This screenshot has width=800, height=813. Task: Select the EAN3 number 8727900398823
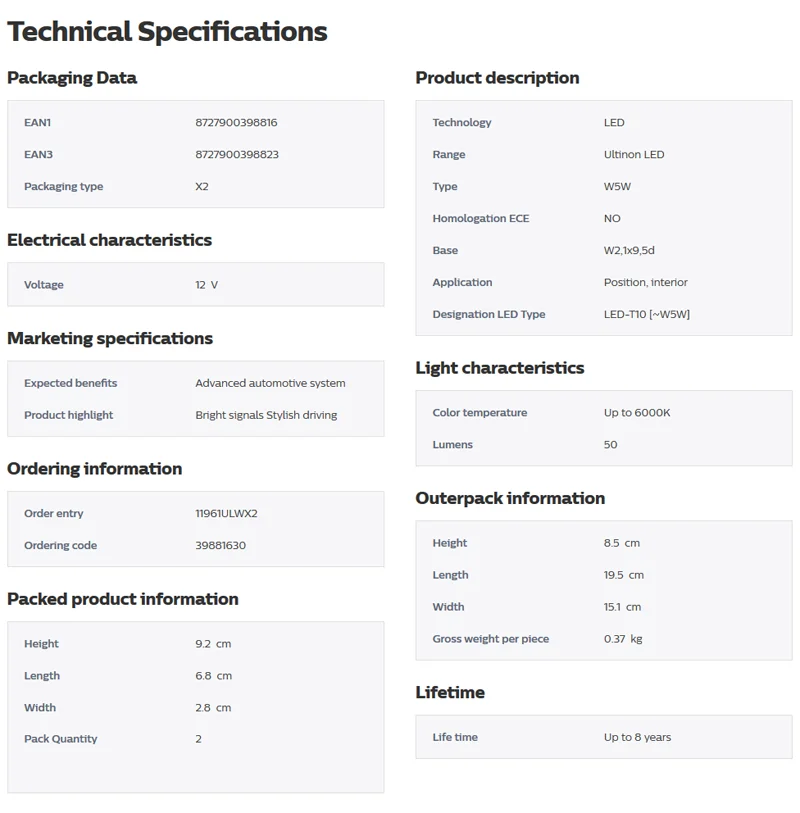(x=236, y=155)
